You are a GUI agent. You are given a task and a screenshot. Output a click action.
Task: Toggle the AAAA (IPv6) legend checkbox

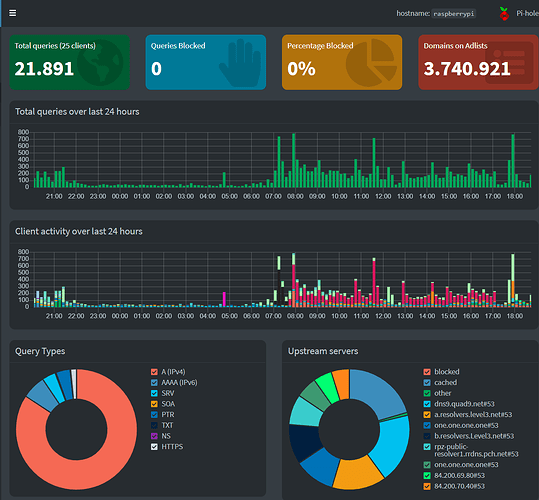point(154,382)
